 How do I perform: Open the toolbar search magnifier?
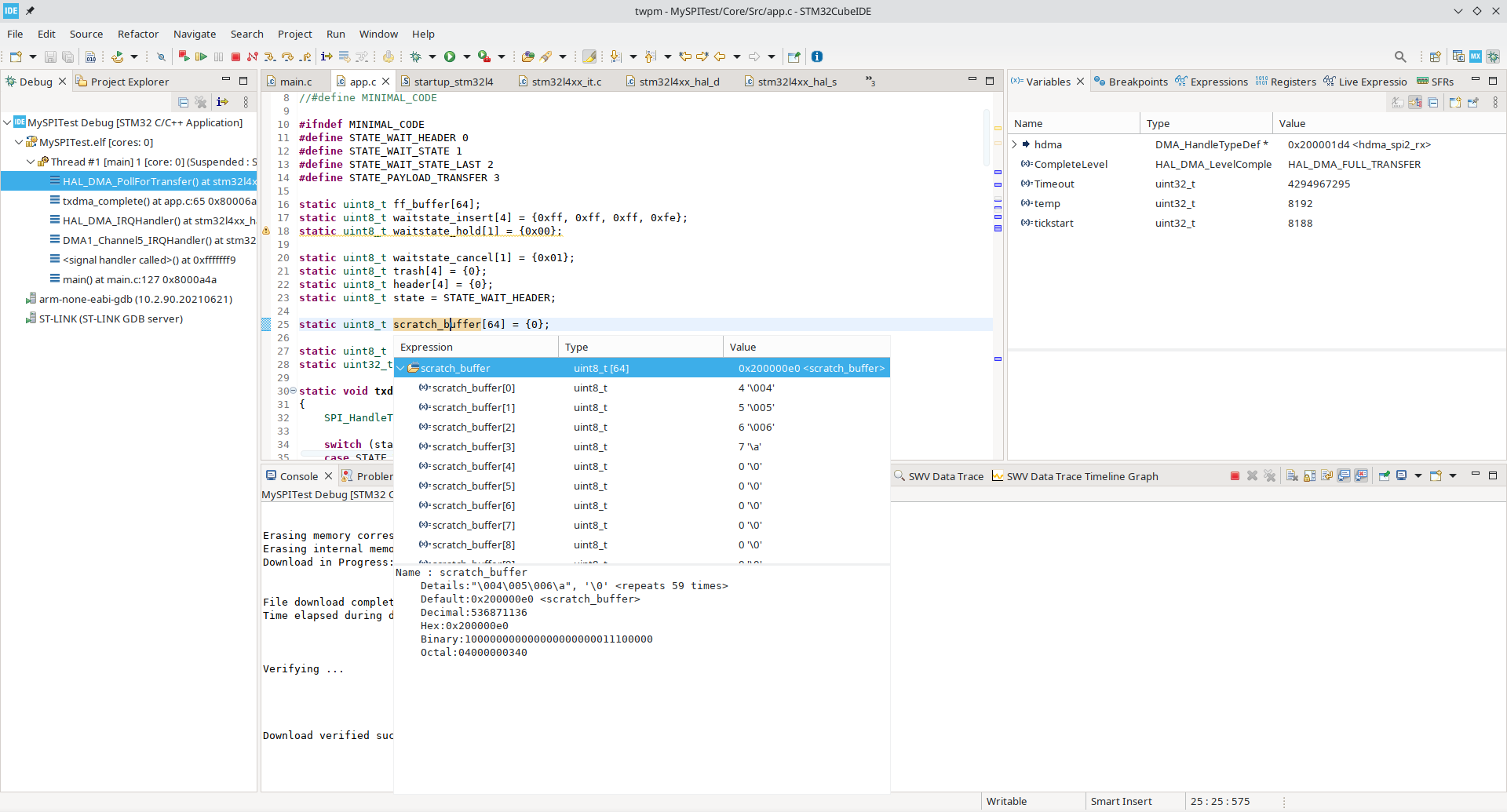(1399, 56)
